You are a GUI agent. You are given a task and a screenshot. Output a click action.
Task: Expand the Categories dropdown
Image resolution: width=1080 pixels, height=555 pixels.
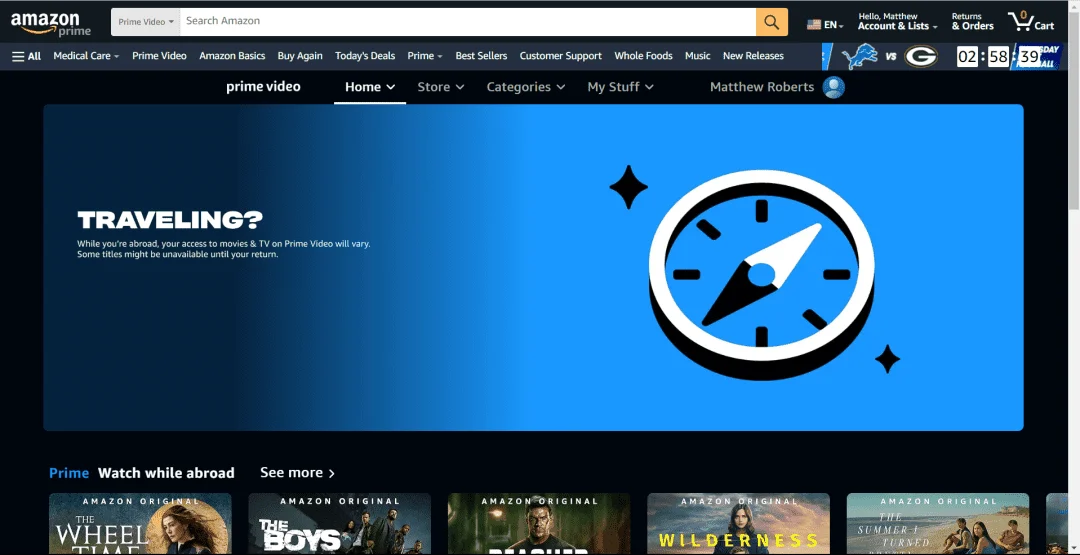(526, 87)
